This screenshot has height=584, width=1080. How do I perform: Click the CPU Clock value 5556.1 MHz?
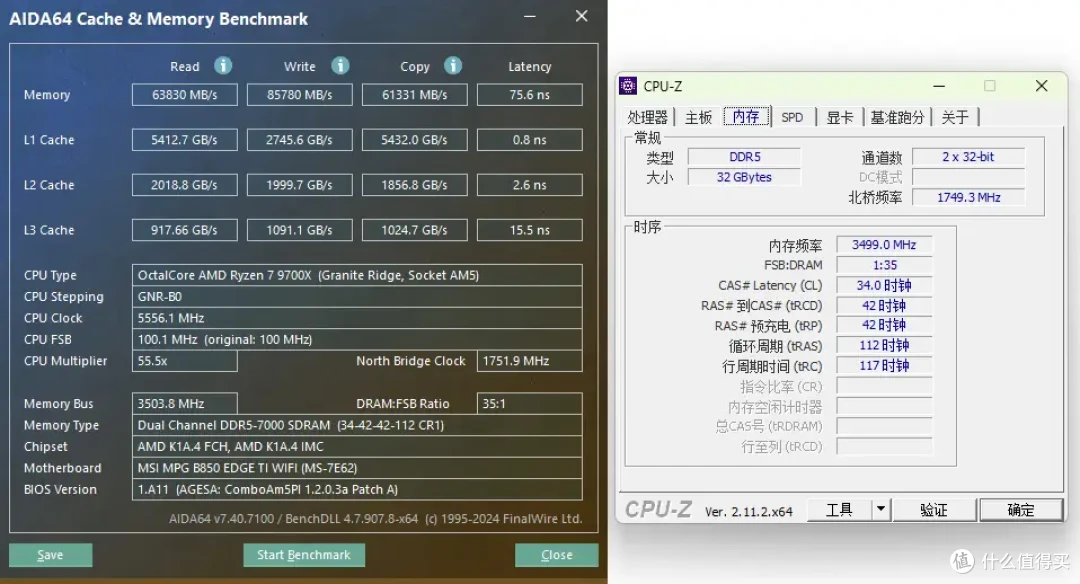pyautogui.click(x=357, y=317)
